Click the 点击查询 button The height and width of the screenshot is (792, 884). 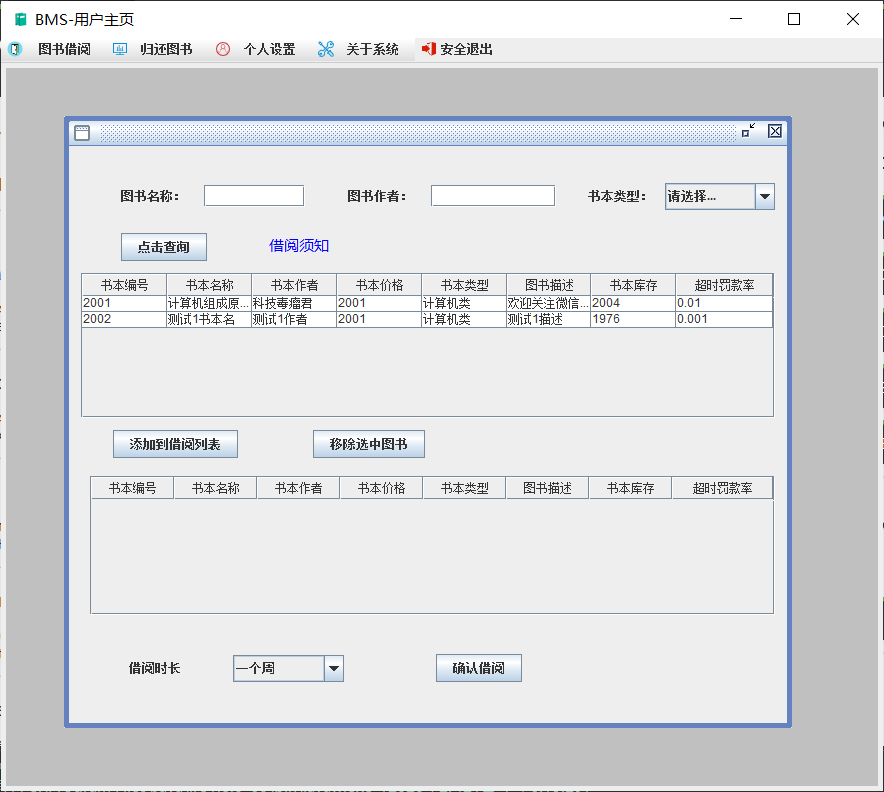(163, 247)
